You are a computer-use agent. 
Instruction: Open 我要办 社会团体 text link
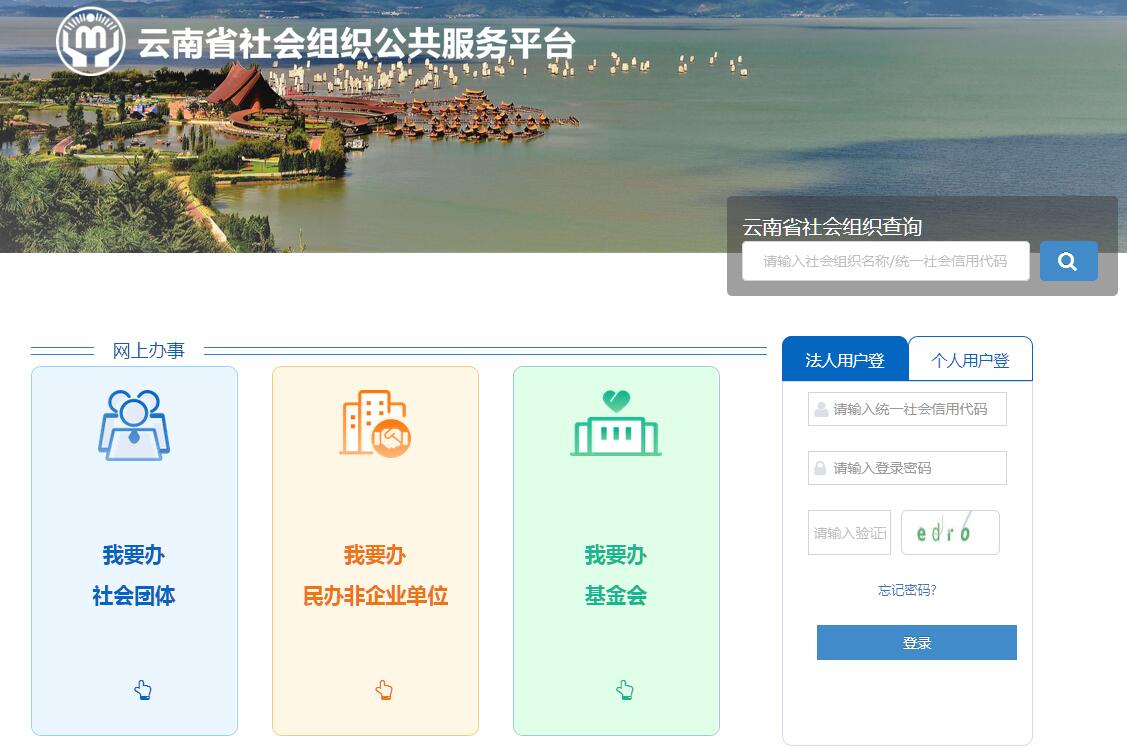[x=134, y=575]
